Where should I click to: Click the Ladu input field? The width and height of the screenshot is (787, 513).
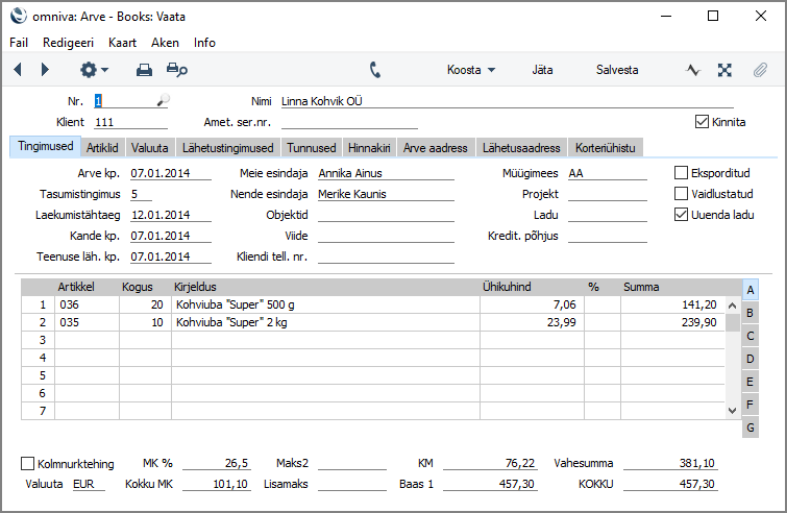tap(607, 215)
